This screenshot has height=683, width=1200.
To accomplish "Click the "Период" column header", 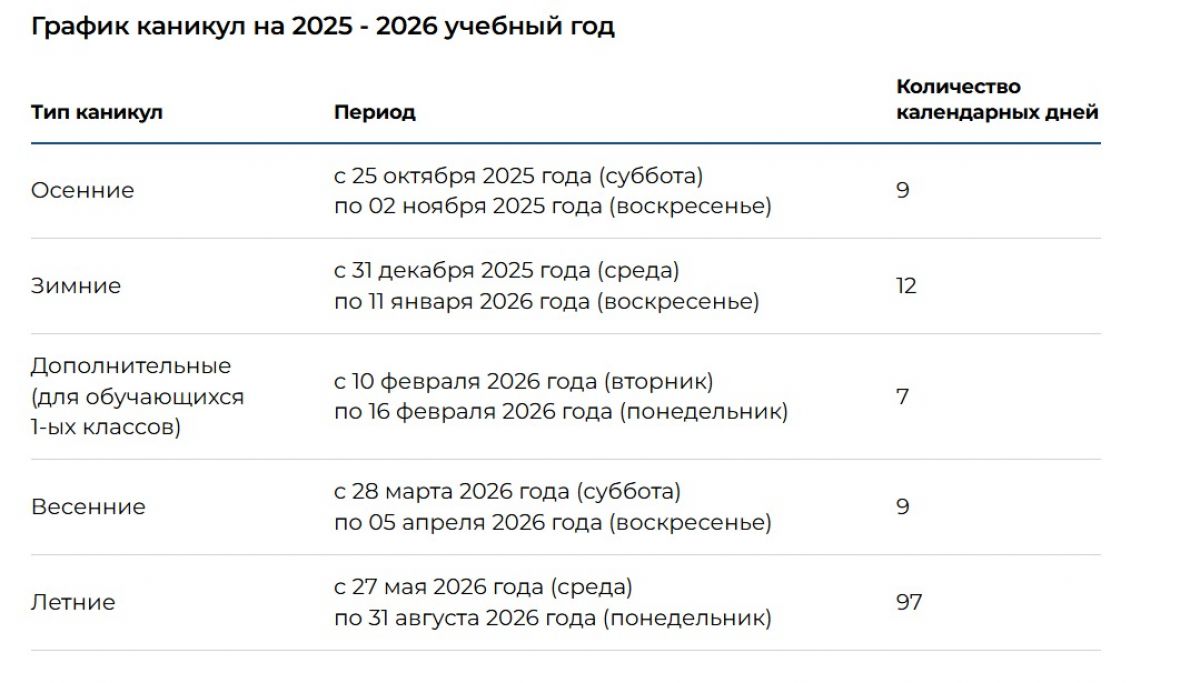I will pos(374,112).
